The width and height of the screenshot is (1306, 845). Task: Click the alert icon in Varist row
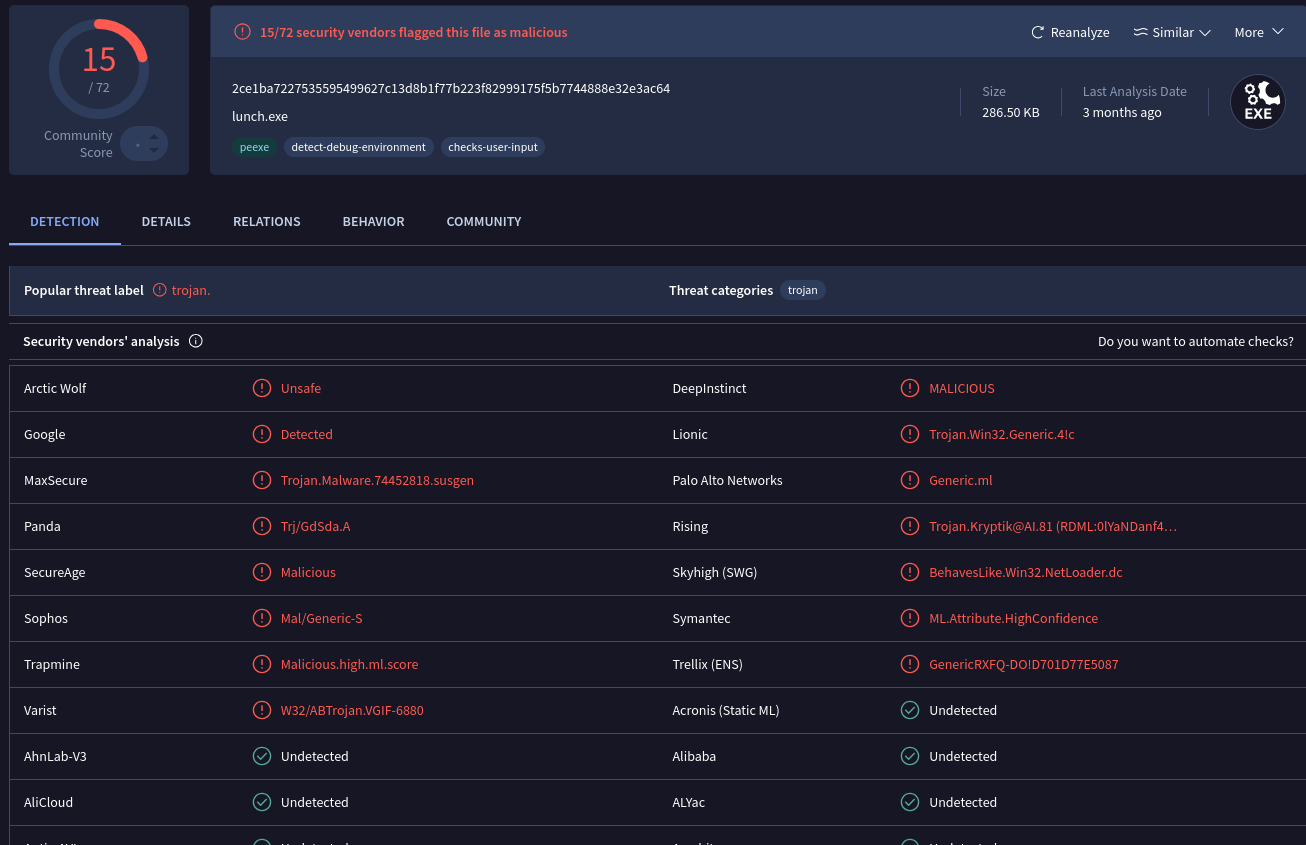262,710
